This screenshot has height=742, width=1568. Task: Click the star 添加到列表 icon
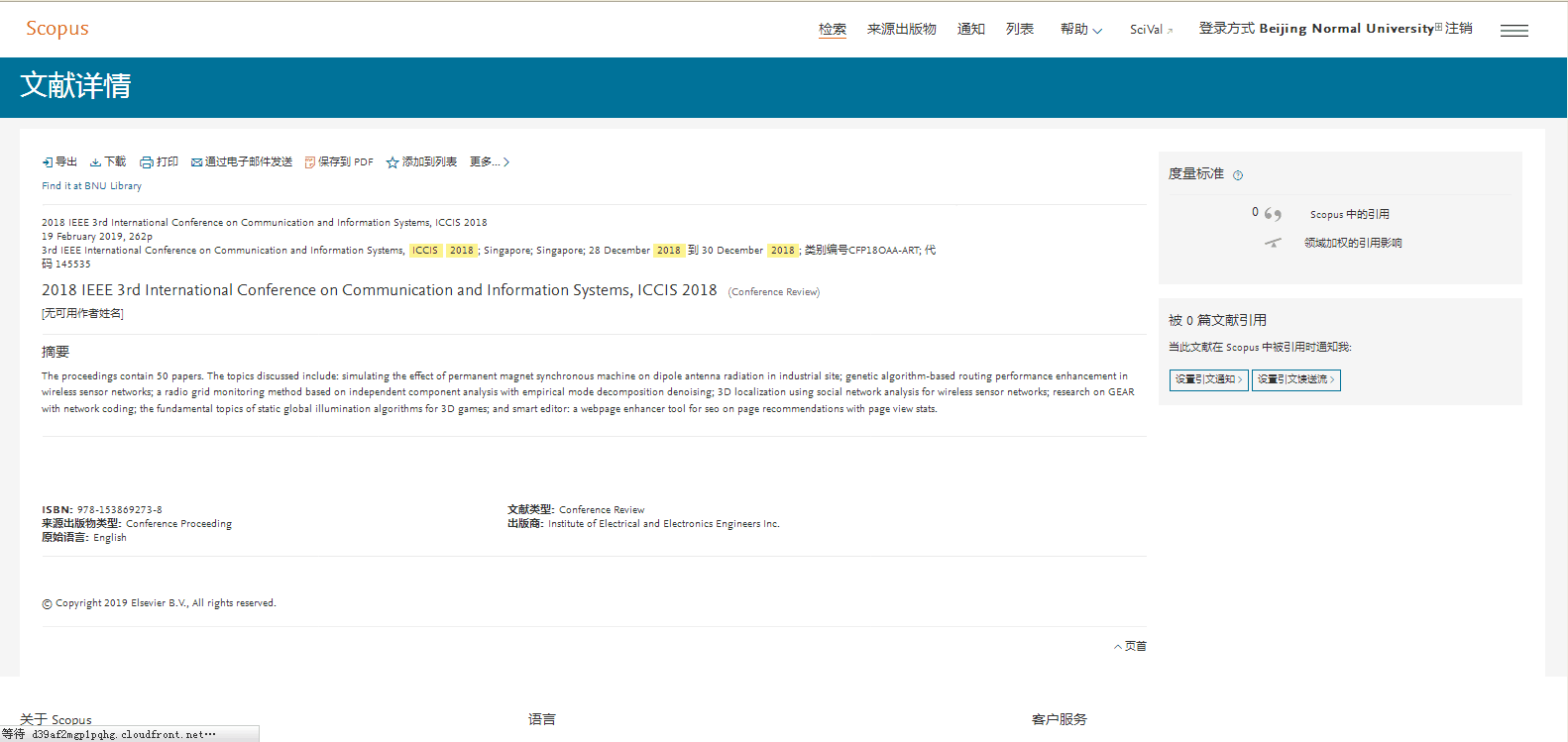392,162
